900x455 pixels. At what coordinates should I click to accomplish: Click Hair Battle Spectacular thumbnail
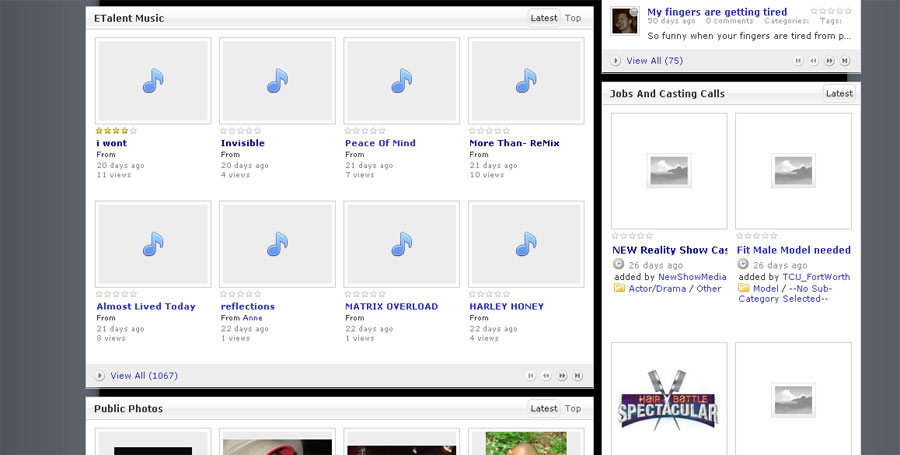[669, 400]
